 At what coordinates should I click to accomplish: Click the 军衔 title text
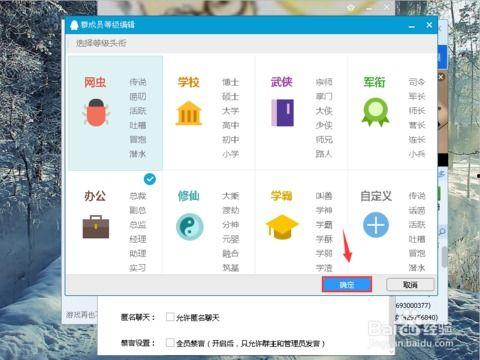[x=375, y=82]
